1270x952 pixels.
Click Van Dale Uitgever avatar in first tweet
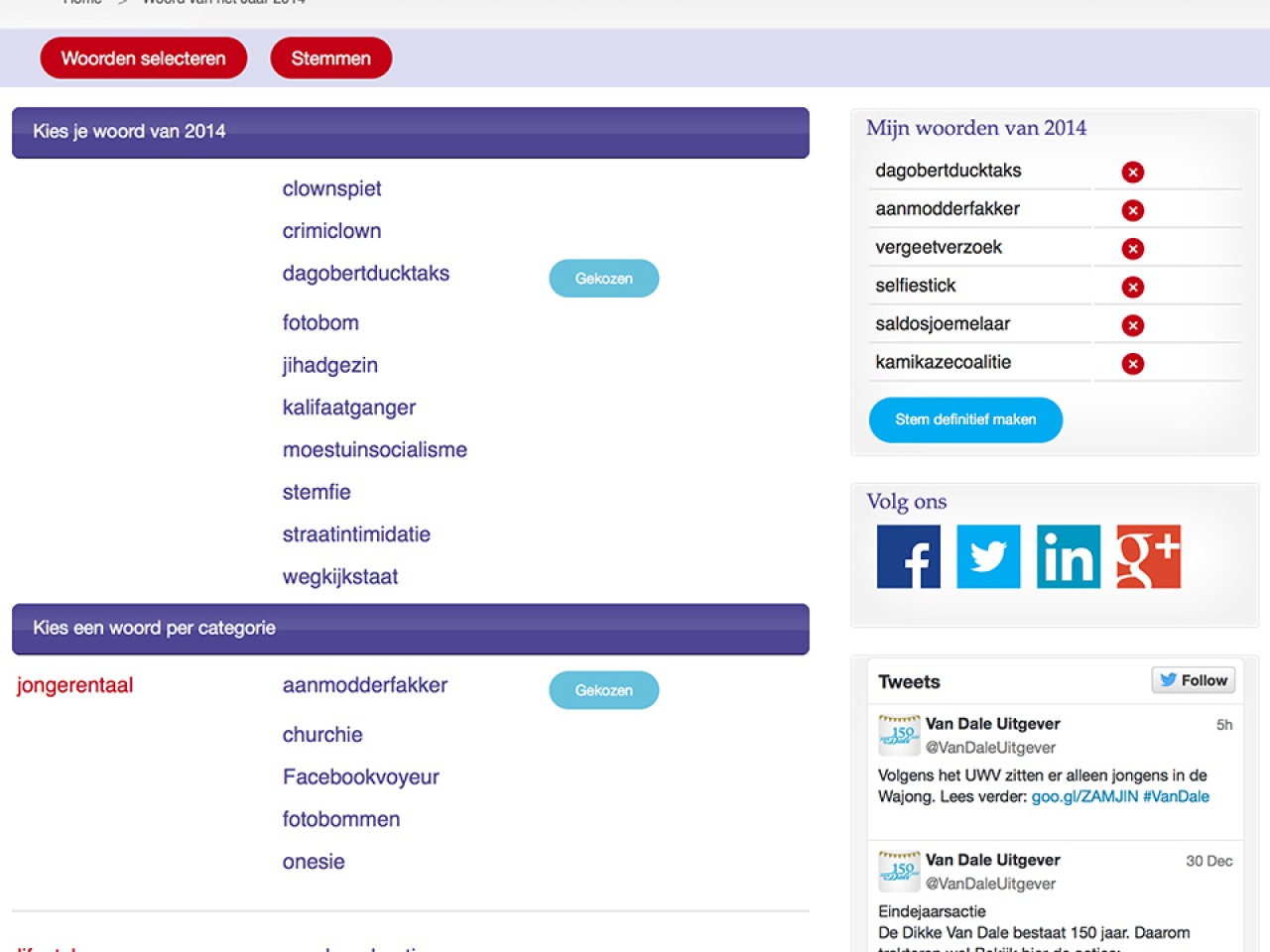pyautogui.click(x=899, y=735)
